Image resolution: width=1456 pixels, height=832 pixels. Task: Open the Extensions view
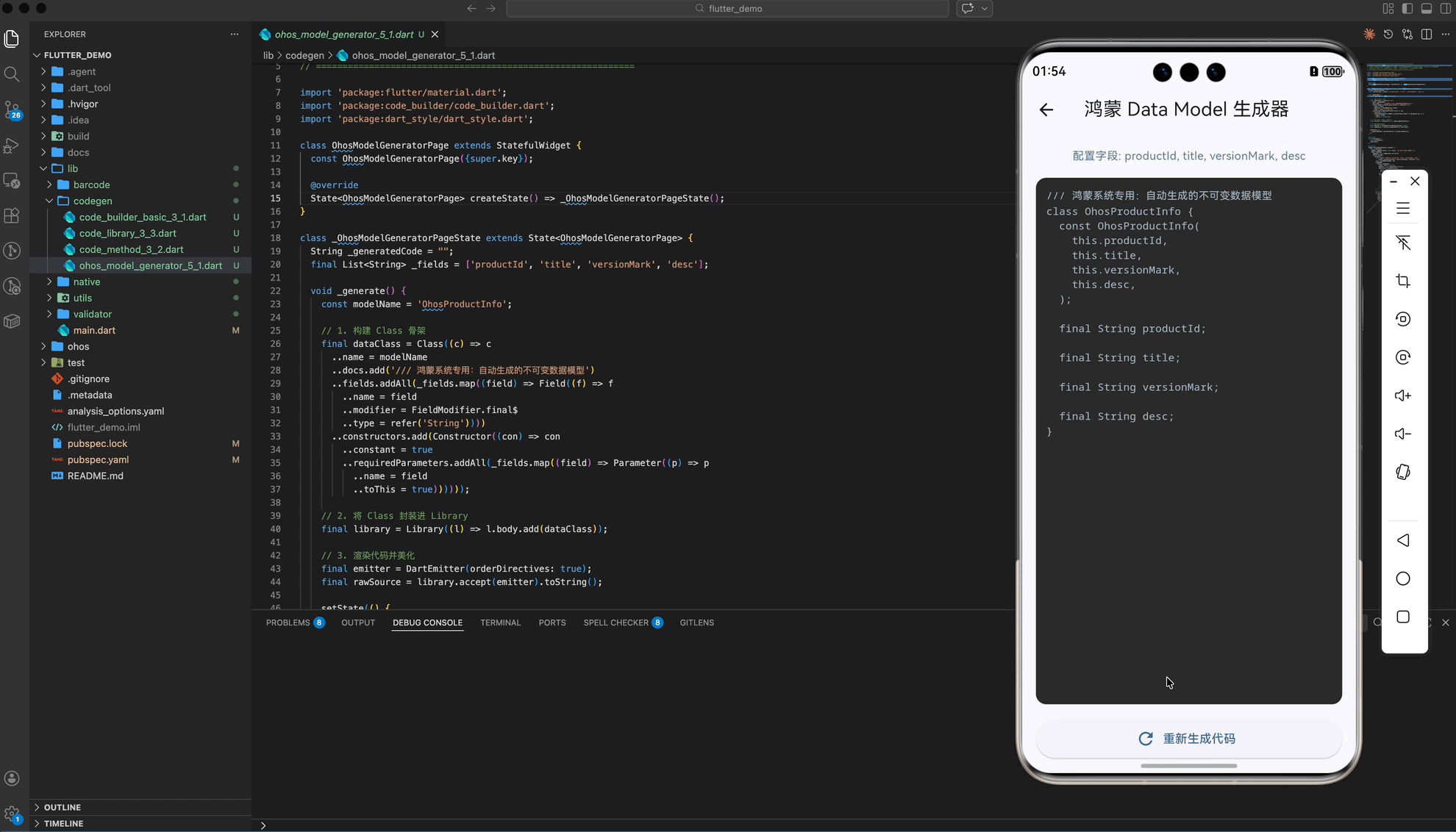(12, 215)
